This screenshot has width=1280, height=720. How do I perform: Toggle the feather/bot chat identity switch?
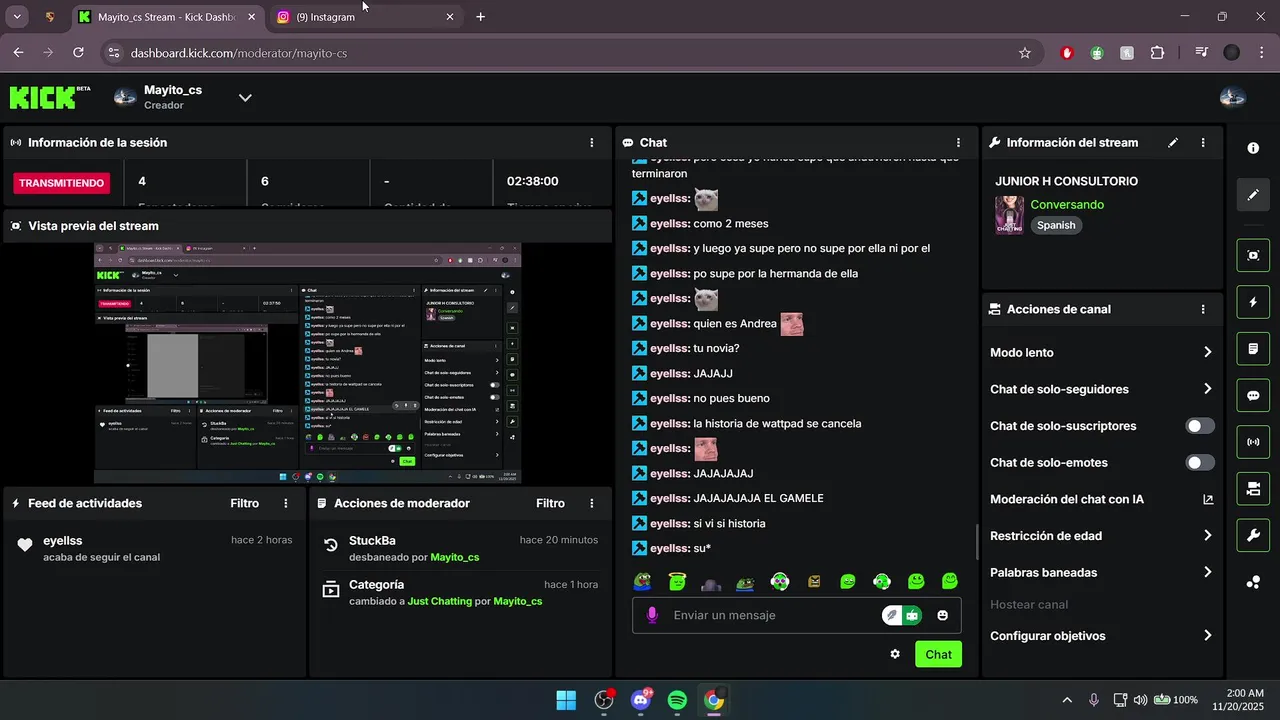tap(901, 615)
